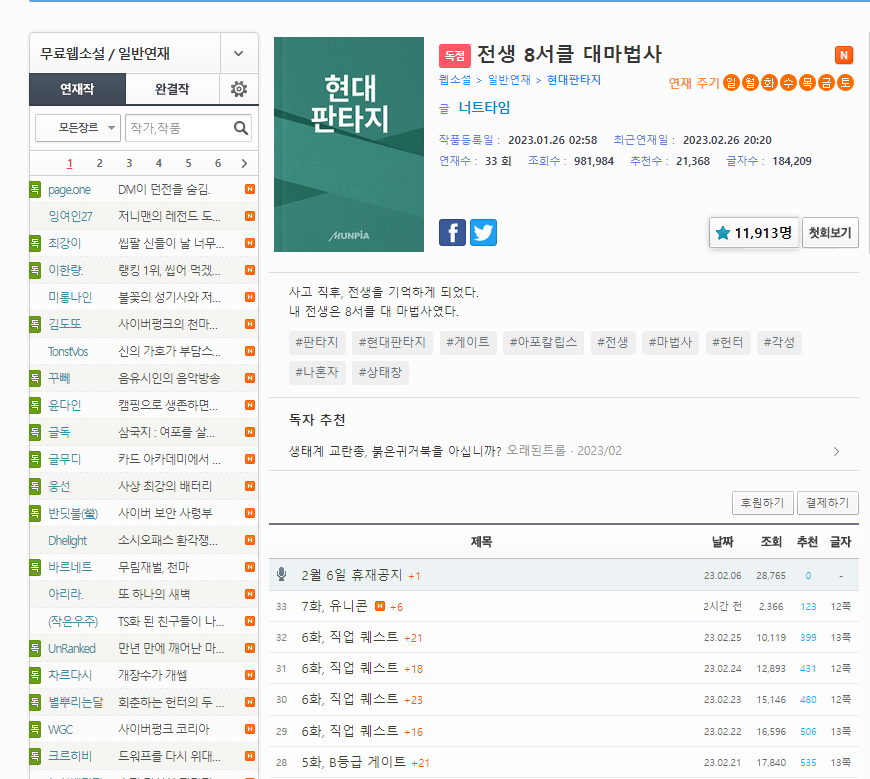Open 웹소설 breadcrumb link
The height and width of the screenshot is (779, 870).
click(454, 80)
